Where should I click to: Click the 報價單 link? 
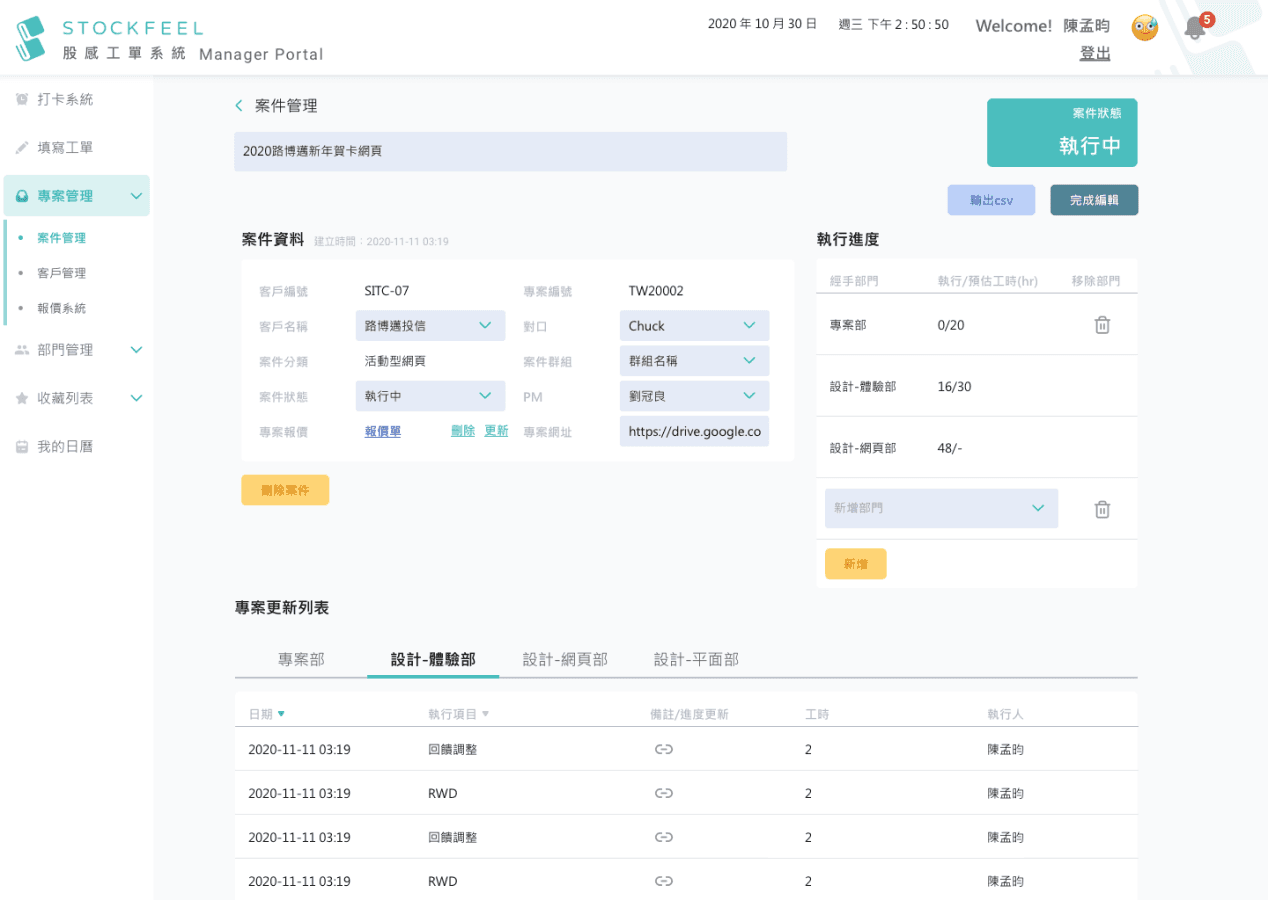coord(382,431)
